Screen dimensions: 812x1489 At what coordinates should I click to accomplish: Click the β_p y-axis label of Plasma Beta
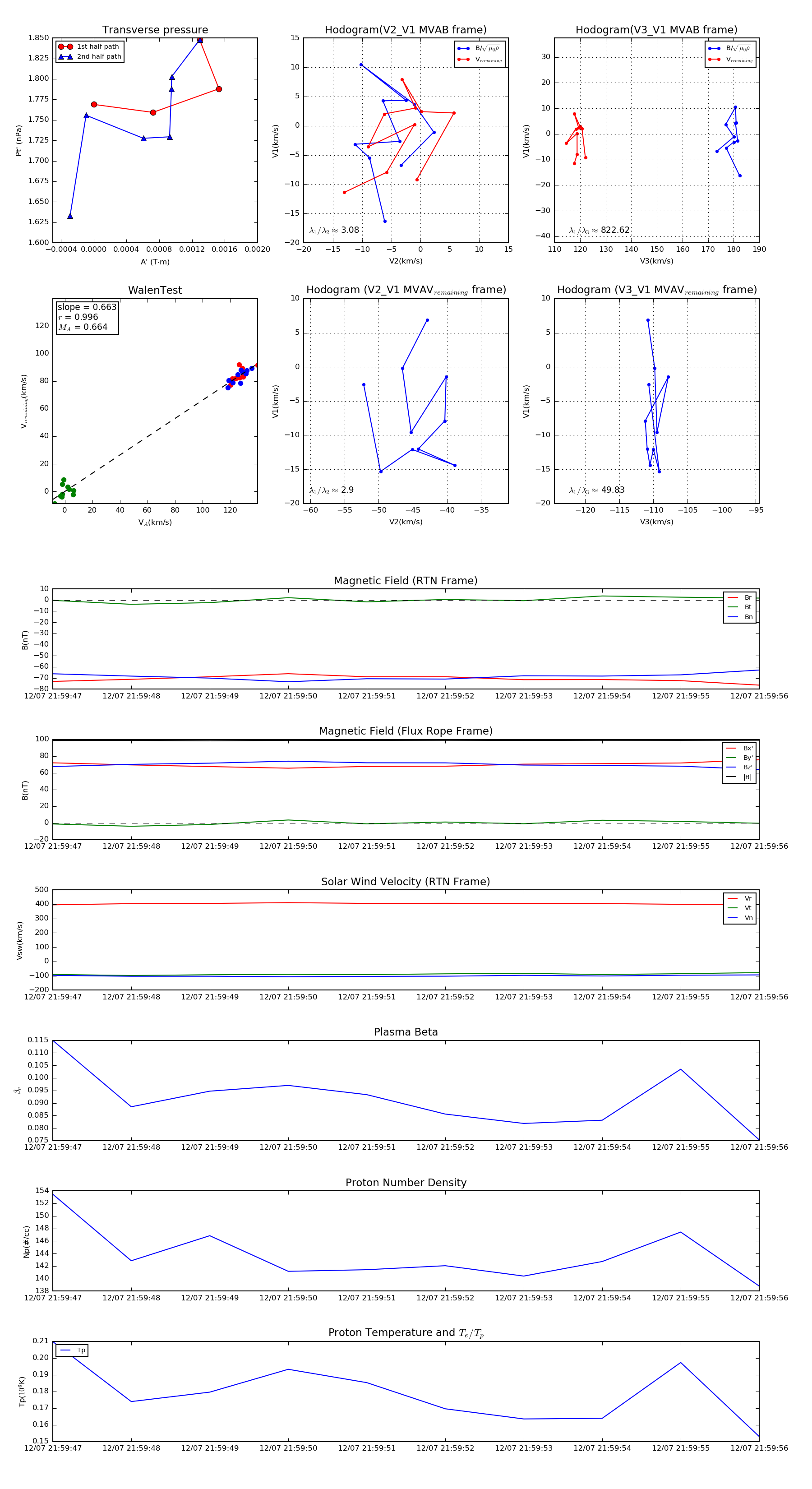pyautogui.click(x=17, y=1090)
